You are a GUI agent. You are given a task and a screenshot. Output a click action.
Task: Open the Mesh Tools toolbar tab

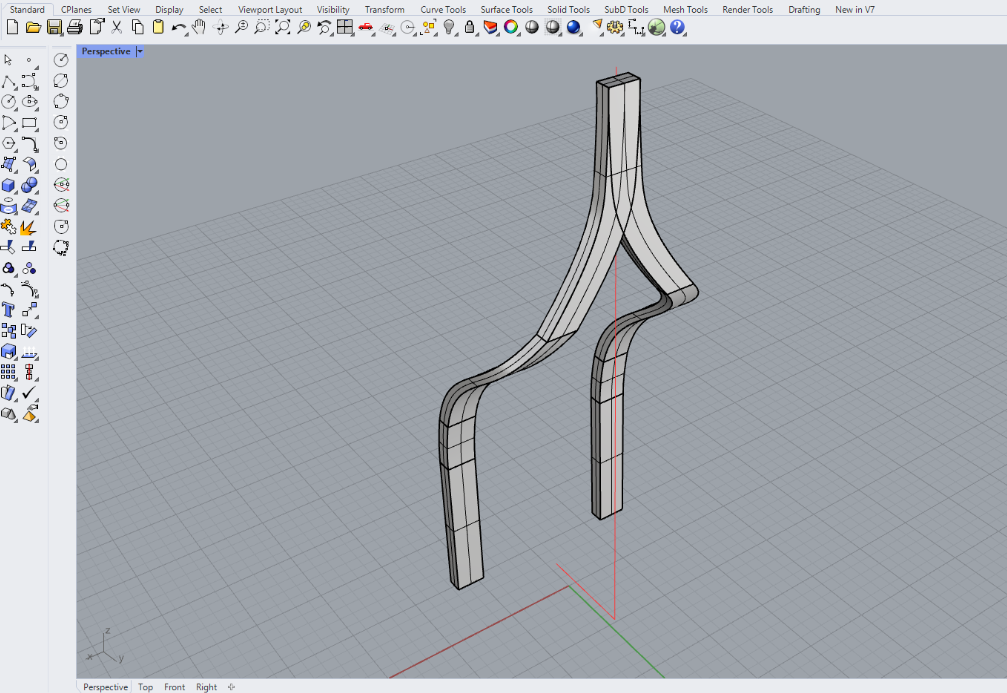(x=685, y=10)
